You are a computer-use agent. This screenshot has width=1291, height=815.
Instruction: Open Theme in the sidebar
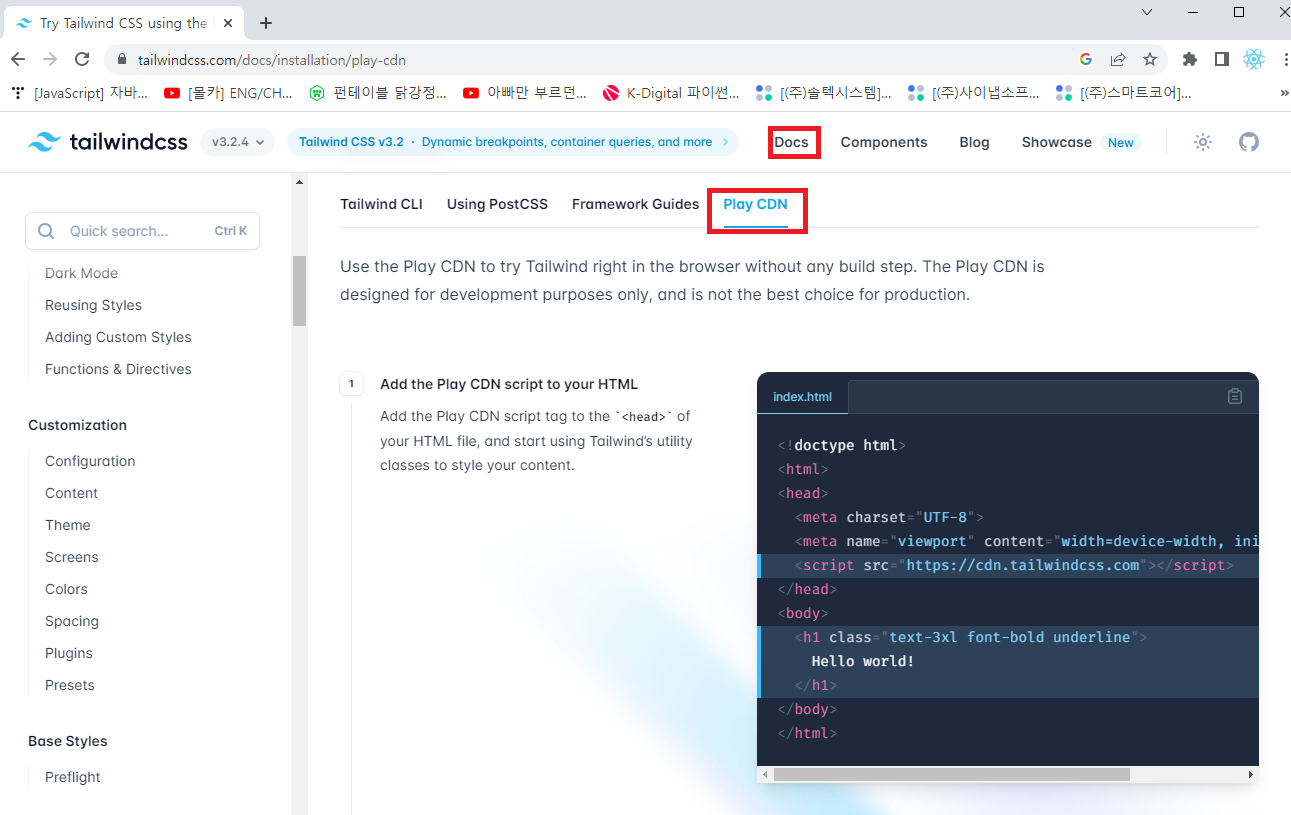(67, 525)
